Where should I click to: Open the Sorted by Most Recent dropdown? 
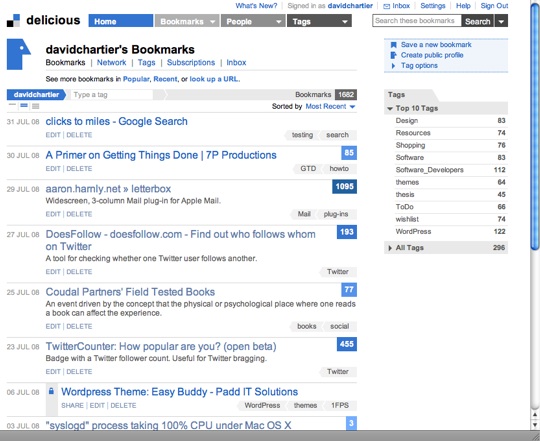(330, 106)
